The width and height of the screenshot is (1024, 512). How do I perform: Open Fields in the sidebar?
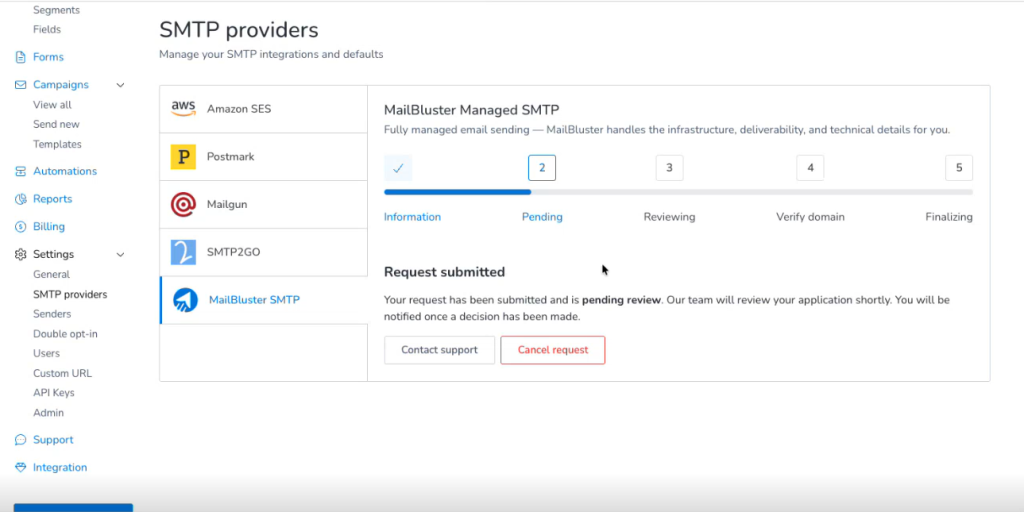[47, 29]
